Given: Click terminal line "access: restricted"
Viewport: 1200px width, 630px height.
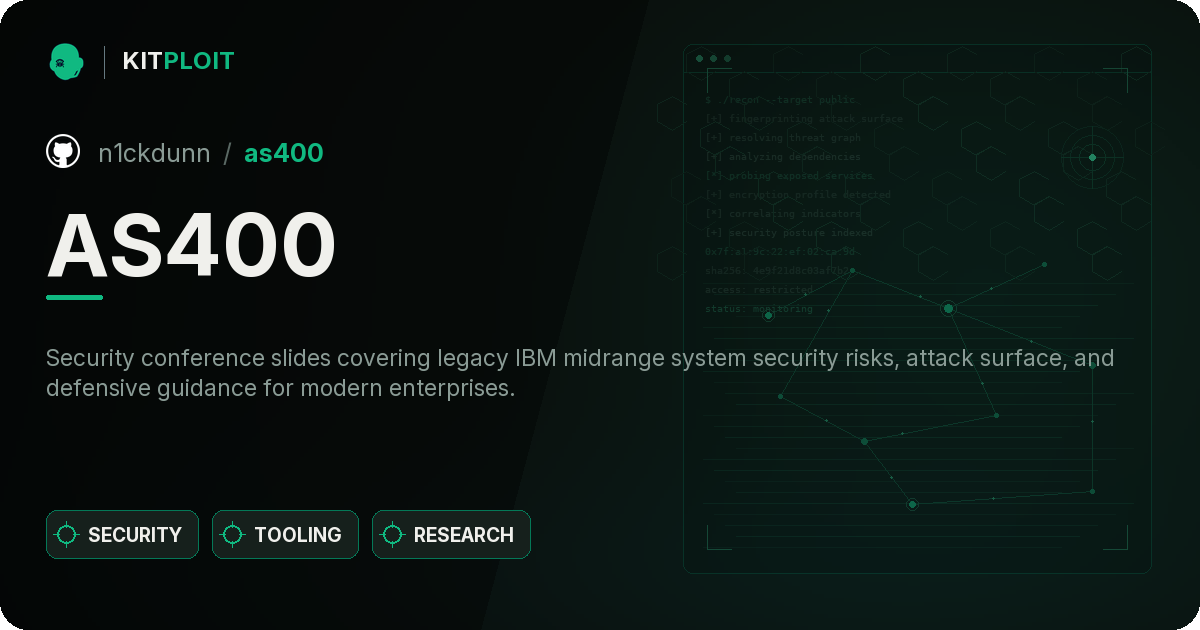Looking at the screenshot, I should click(x=759, y=290).
